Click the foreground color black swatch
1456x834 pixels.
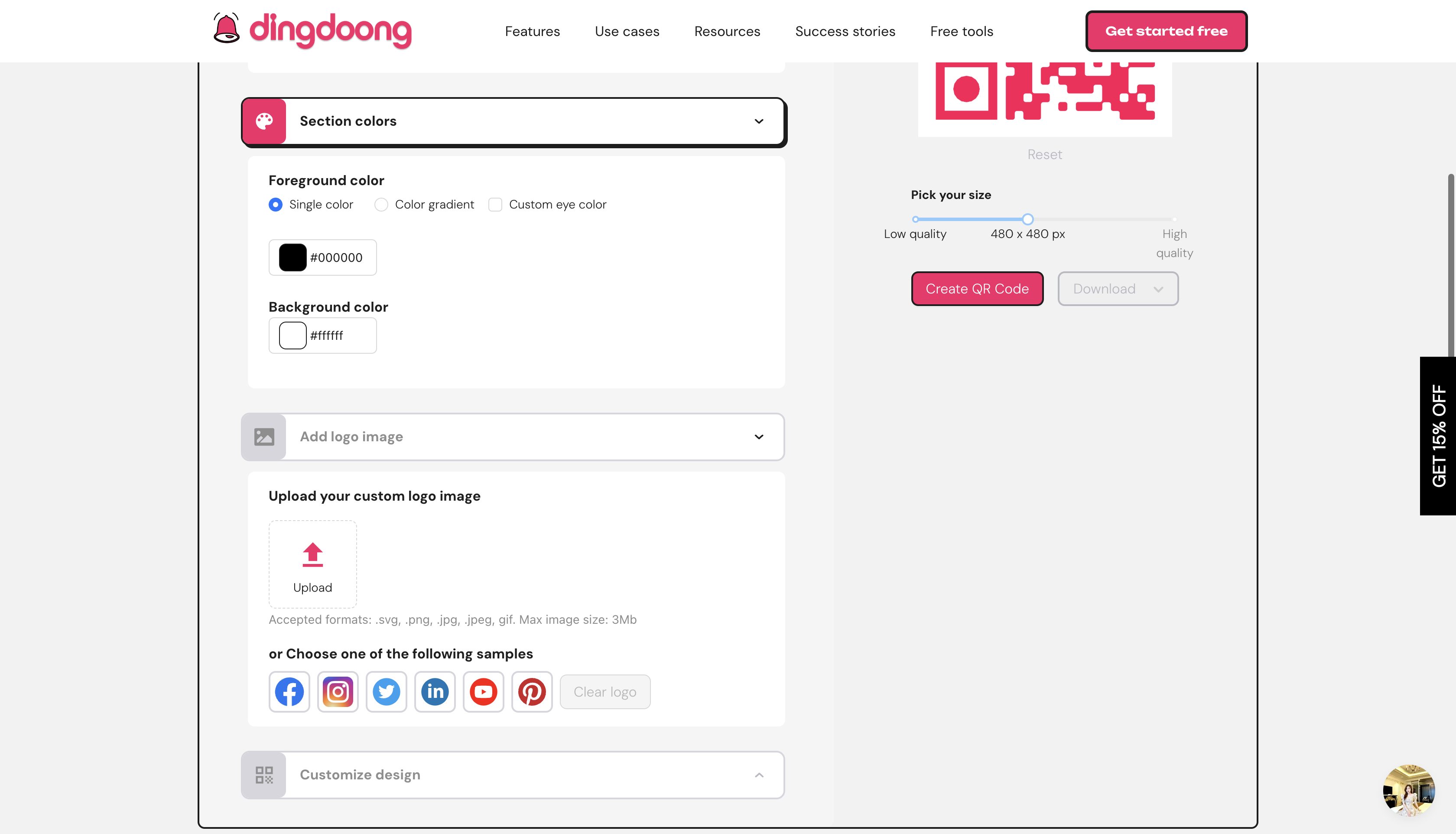292,257
